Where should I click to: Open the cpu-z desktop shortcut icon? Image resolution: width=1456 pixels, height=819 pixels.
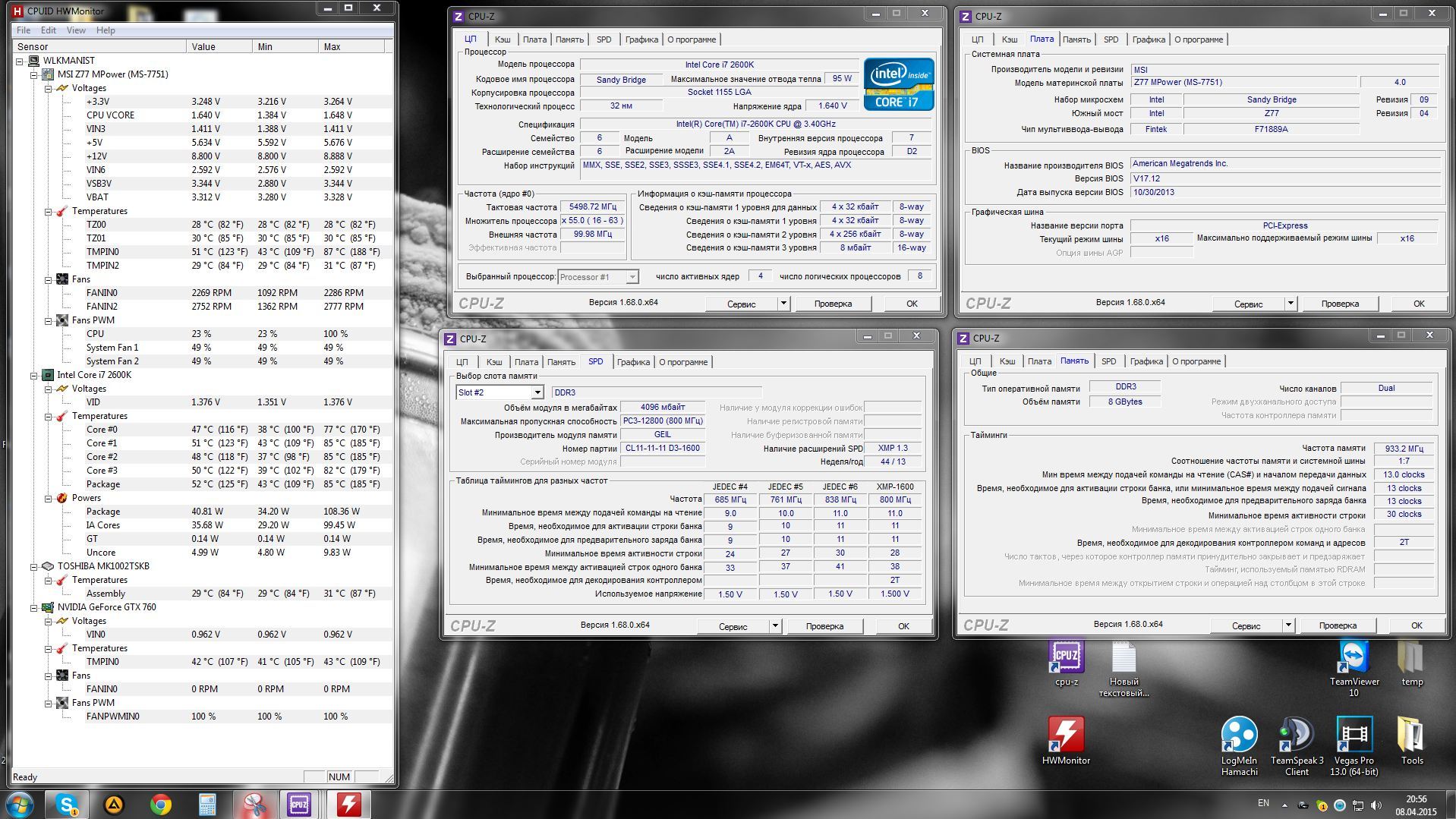point(1066,663)
